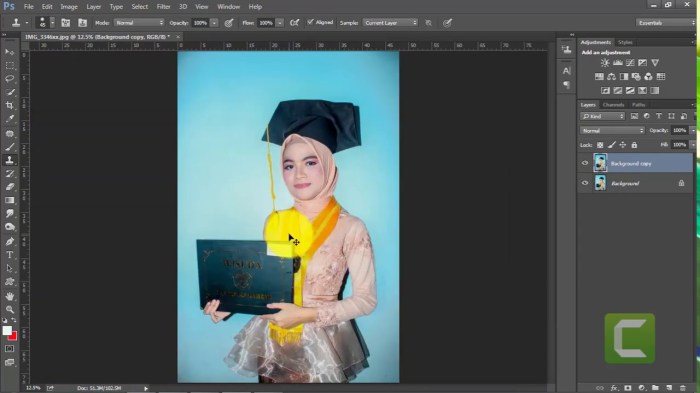Select the Lasso tool
Image resolution: width=700 pixels, height=393 pixels.
(9, 79)
